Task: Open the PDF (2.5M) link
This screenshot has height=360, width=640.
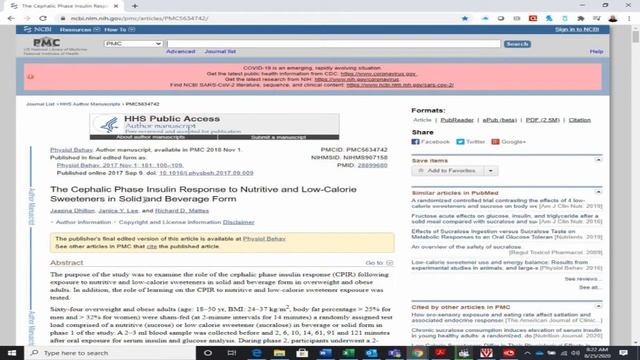Action: (542, 120)
